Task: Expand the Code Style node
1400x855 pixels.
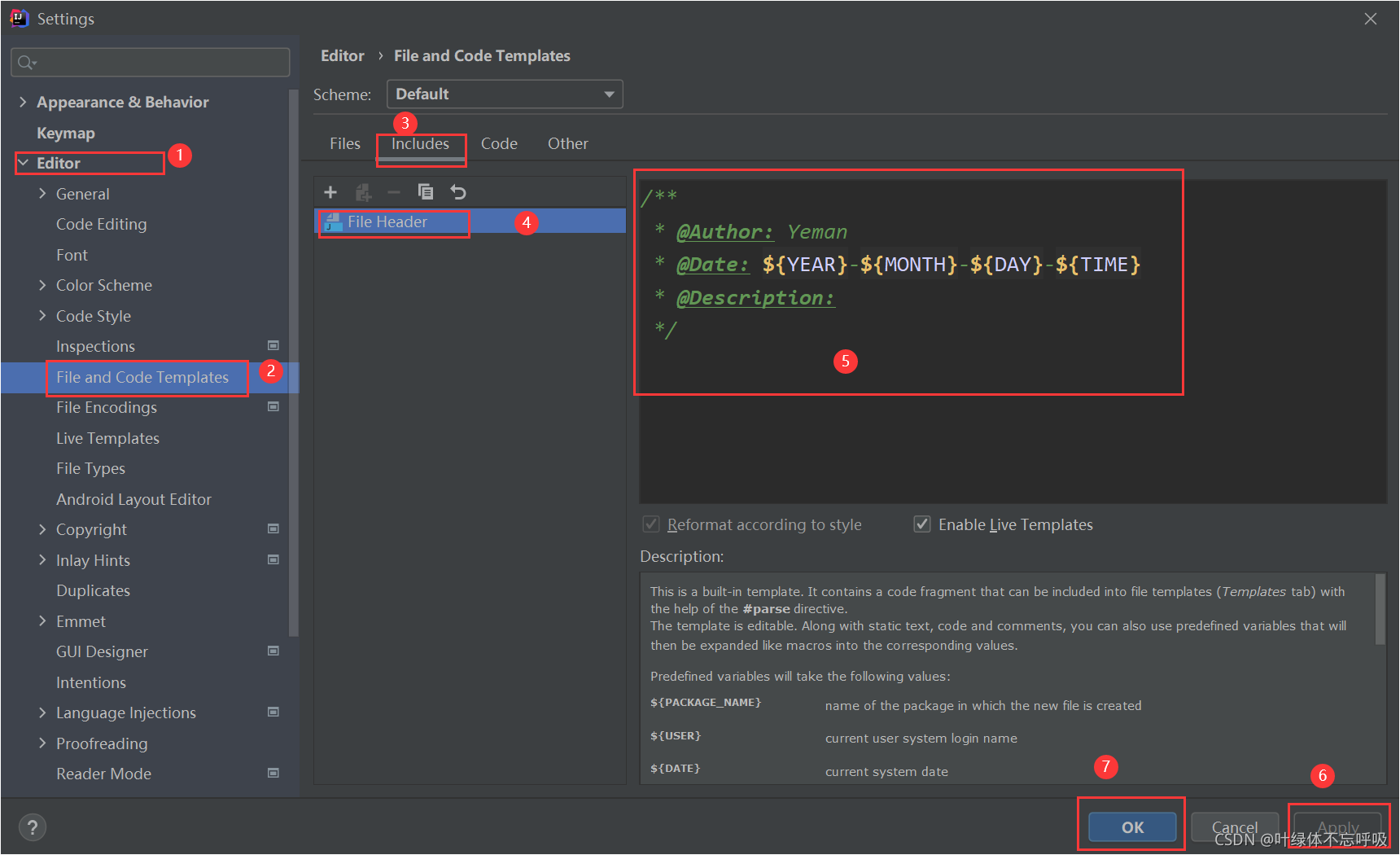Action: click(x=42, y=316)
